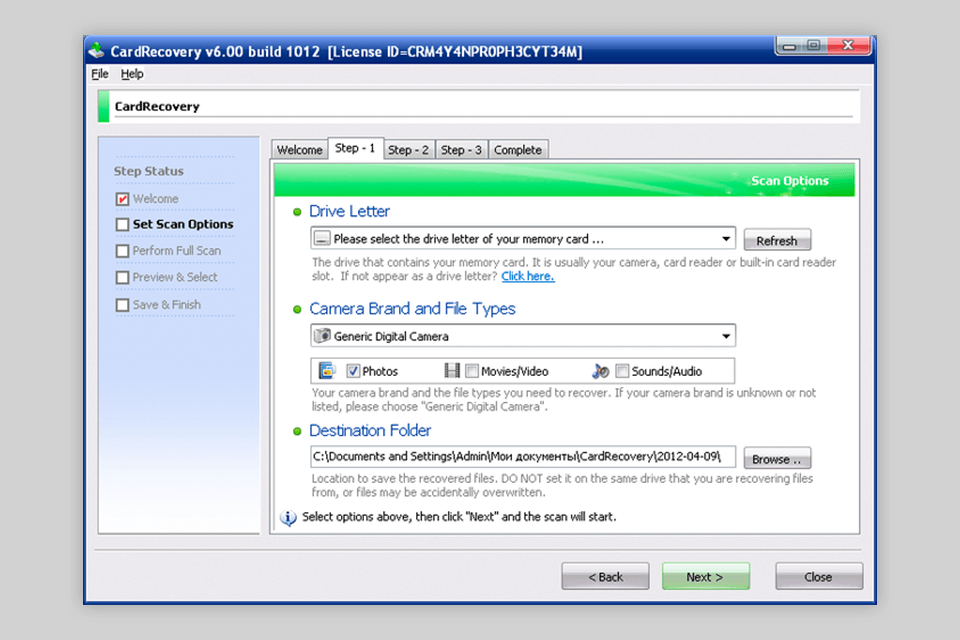Toggle the Save & Finish checkbox
This screenshot has height=640, width=960.
point(122,305)
